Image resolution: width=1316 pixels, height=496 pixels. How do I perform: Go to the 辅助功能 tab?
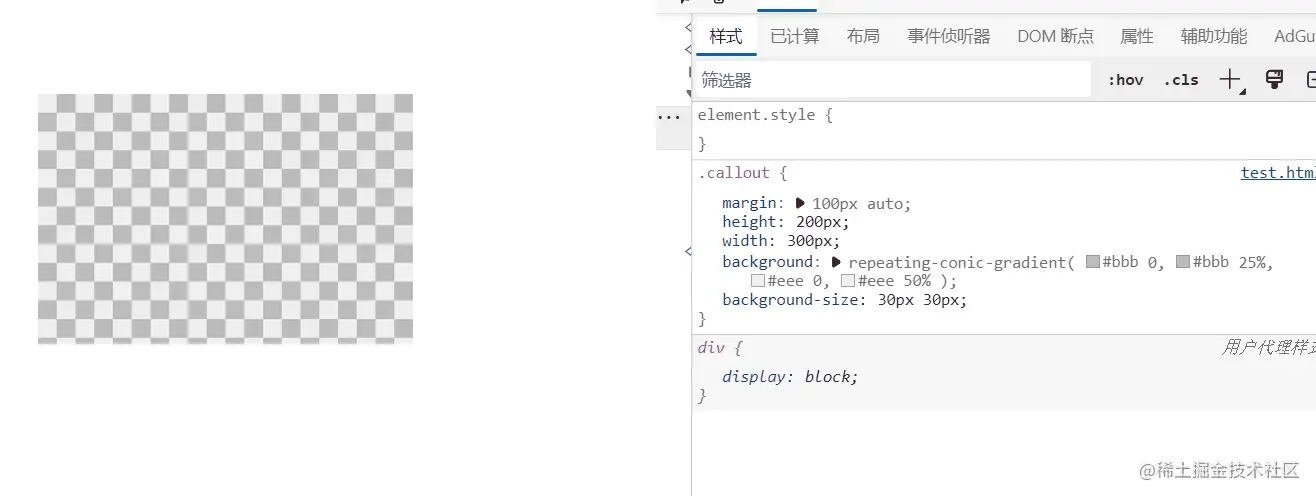[x=1214, y=36]
